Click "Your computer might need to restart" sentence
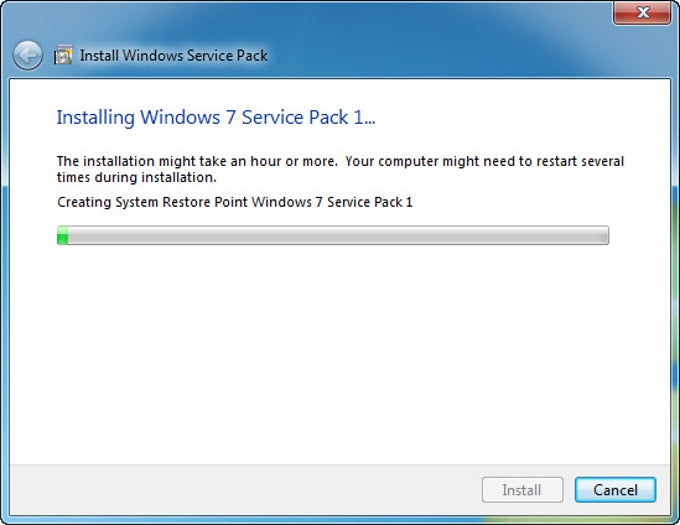Viewport: 680px width, 525px height. (x=492, y=161)
